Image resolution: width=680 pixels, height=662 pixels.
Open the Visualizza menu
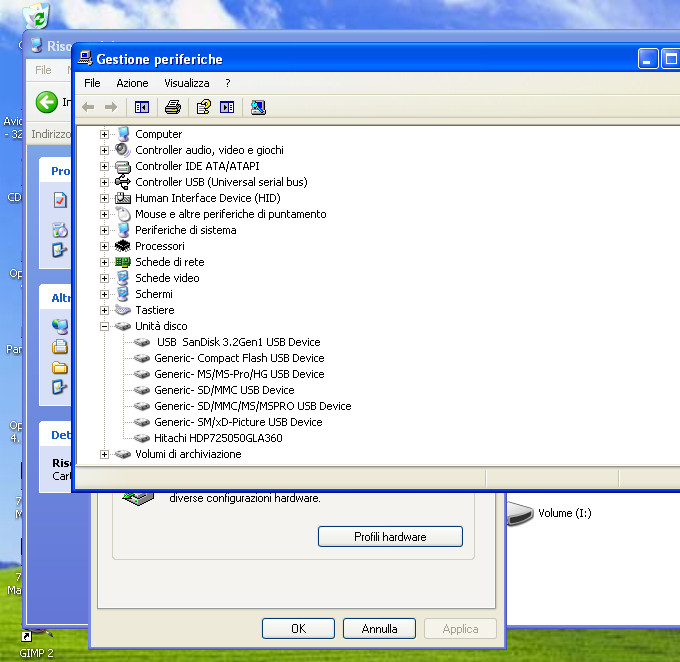pos(187,83)
